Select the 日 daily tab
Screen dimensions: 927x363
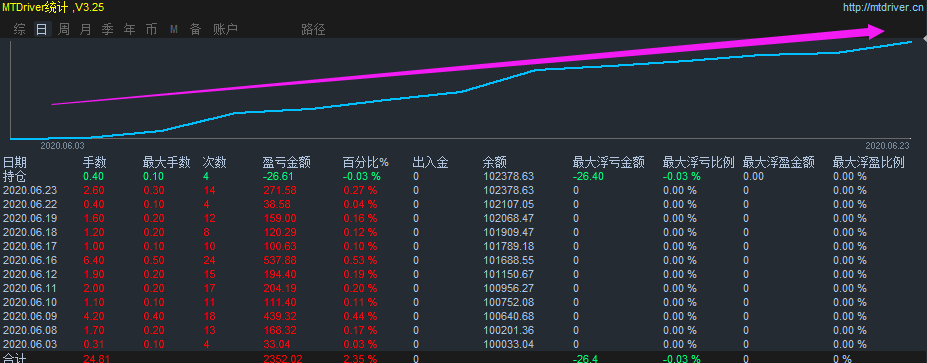coord(41,30)
